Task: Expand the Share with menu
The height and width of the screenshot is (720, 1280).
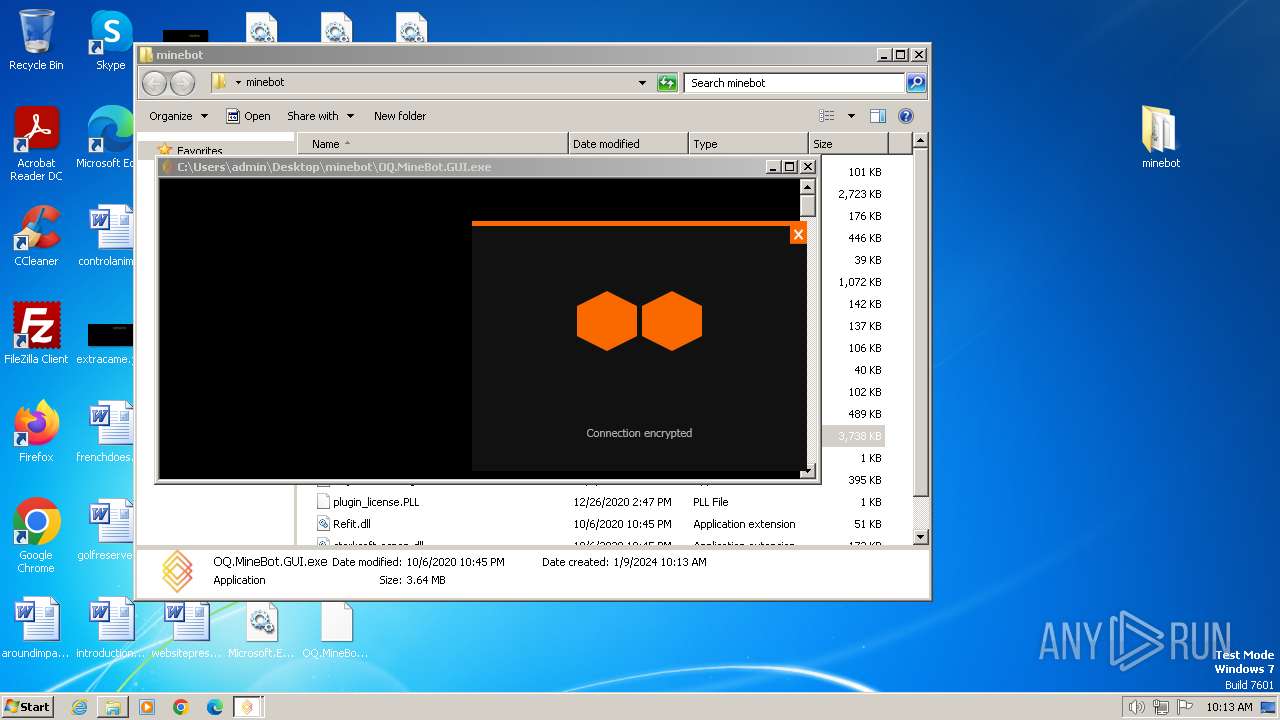Action: [320, 116]
